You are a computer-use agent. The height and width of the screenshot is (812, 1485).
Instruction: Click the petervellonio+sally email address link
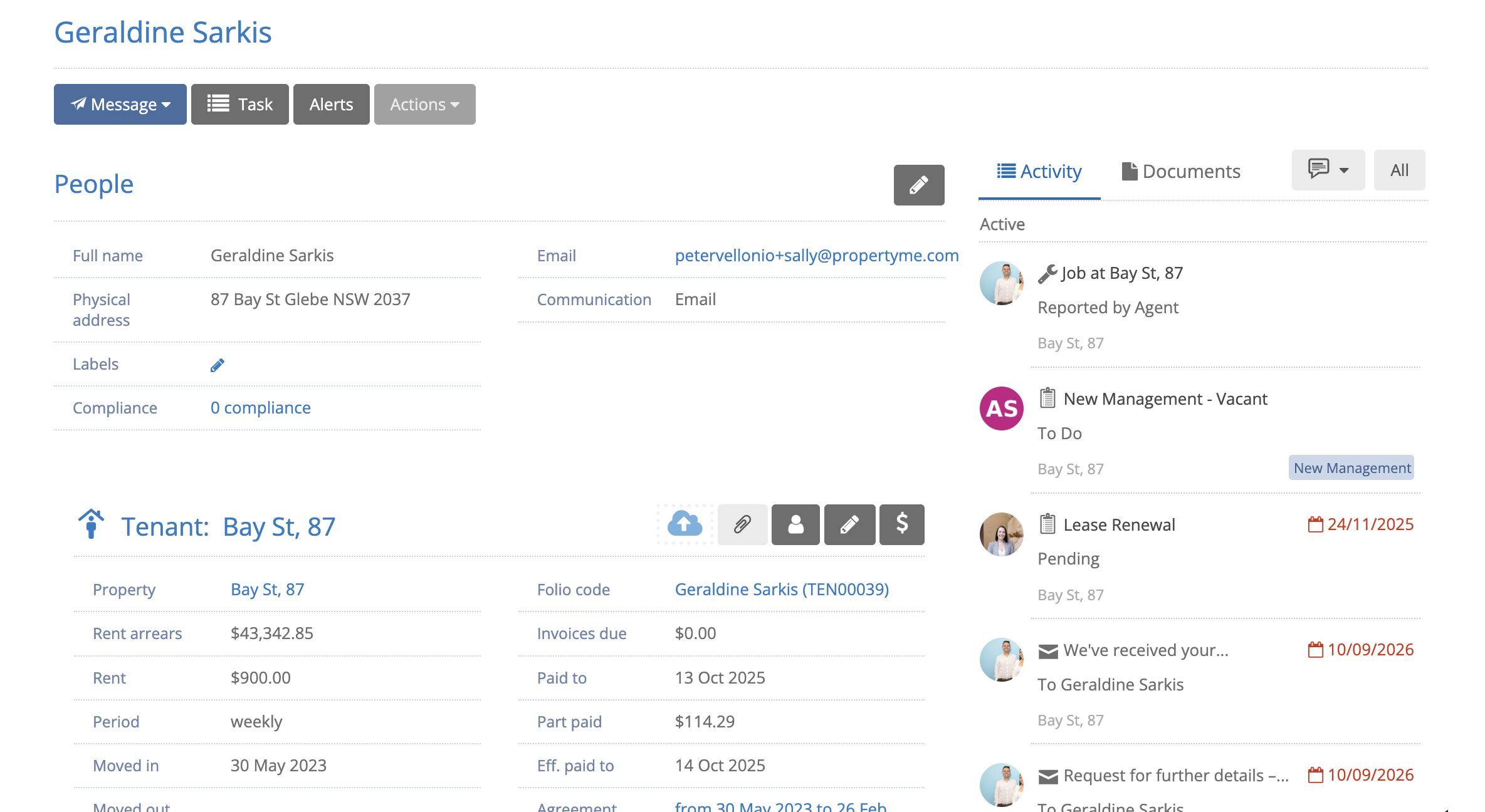[817, 256]
